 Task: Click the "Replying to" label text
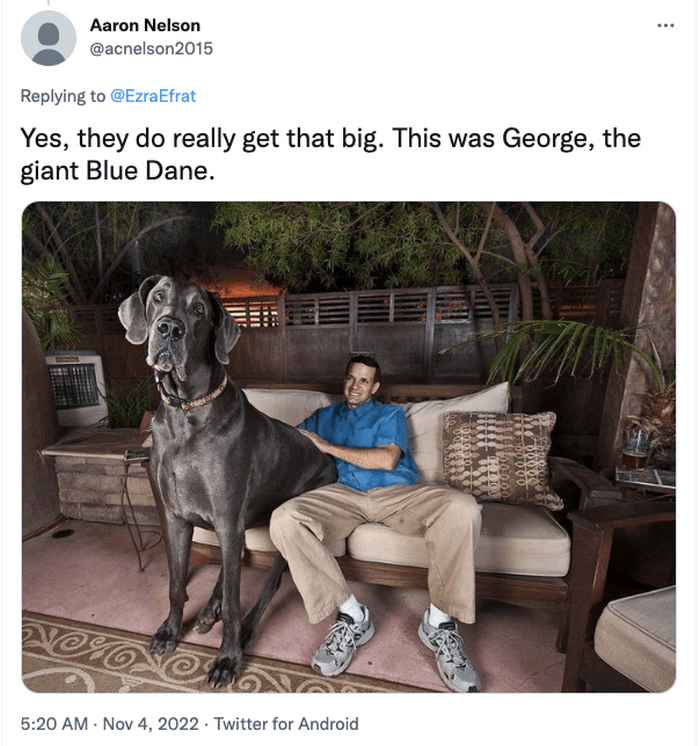[63, 96]
